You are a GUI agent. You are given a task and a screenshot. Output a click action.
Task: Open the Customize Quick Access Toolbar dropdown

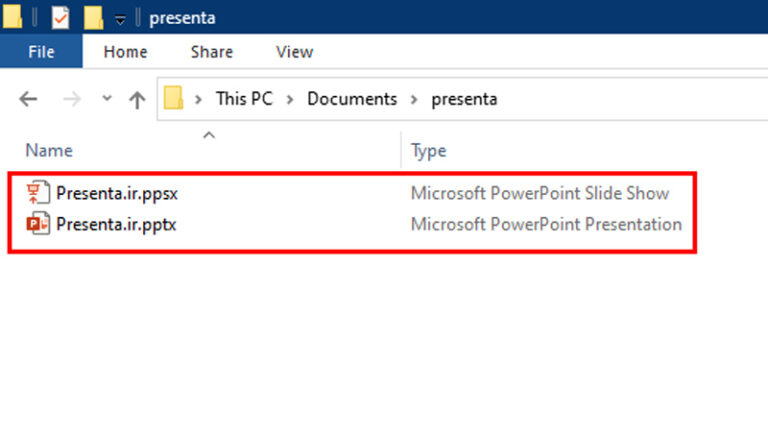pos(120,19)
